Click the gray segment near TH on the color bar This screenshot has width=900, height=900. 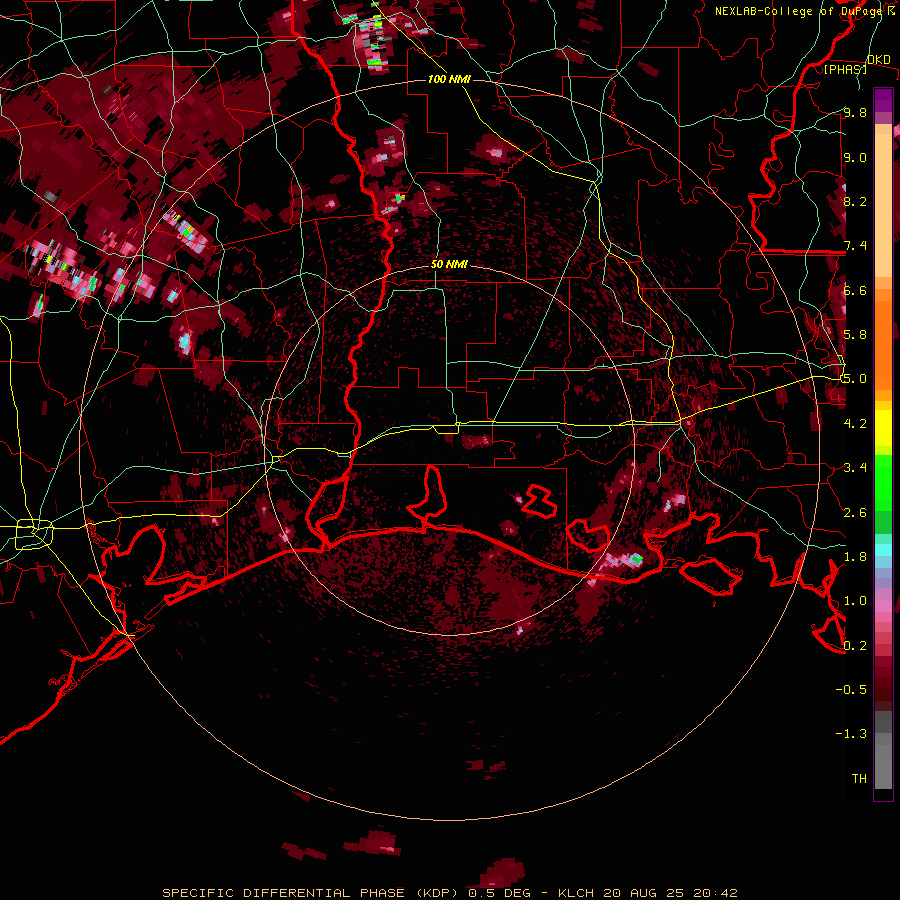(x=883, y=769)
